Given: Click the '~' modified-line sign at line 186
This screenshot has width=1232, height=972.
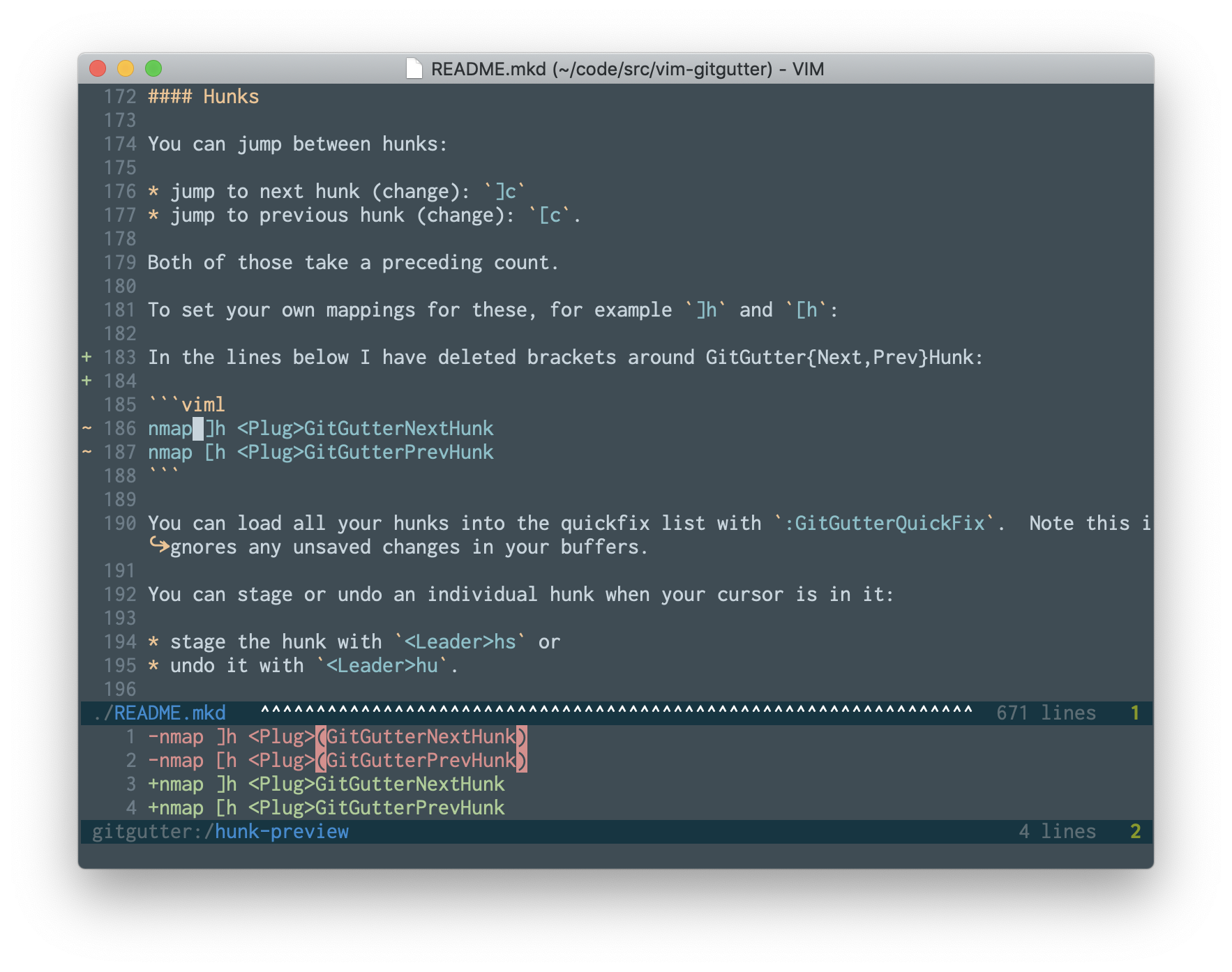Looking at the screenshot, I should 87,428.
